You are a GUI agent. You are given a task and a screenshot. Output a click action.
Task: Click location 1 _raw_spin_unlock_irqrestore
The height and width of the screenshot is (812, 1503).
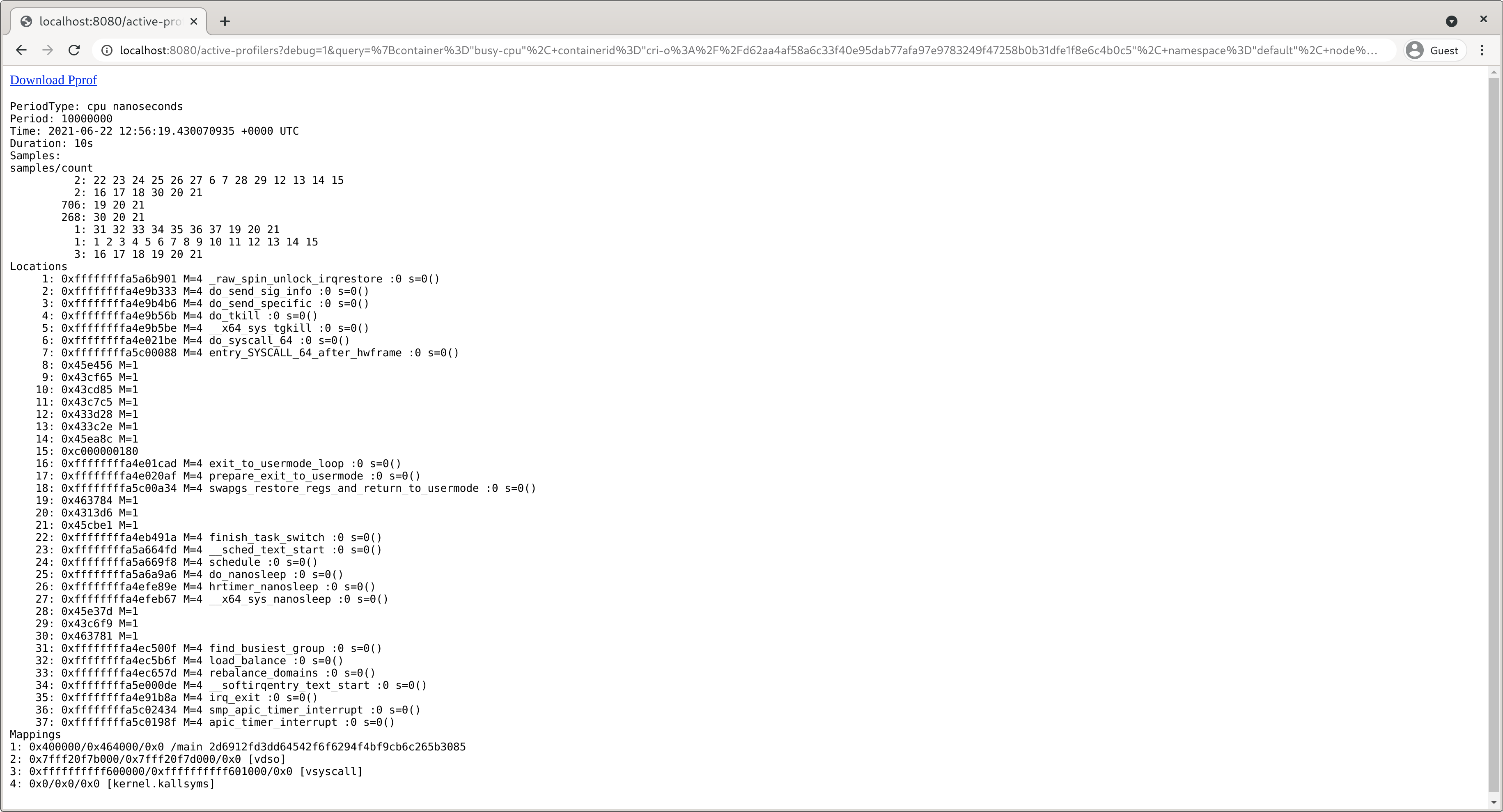[241, 279]
